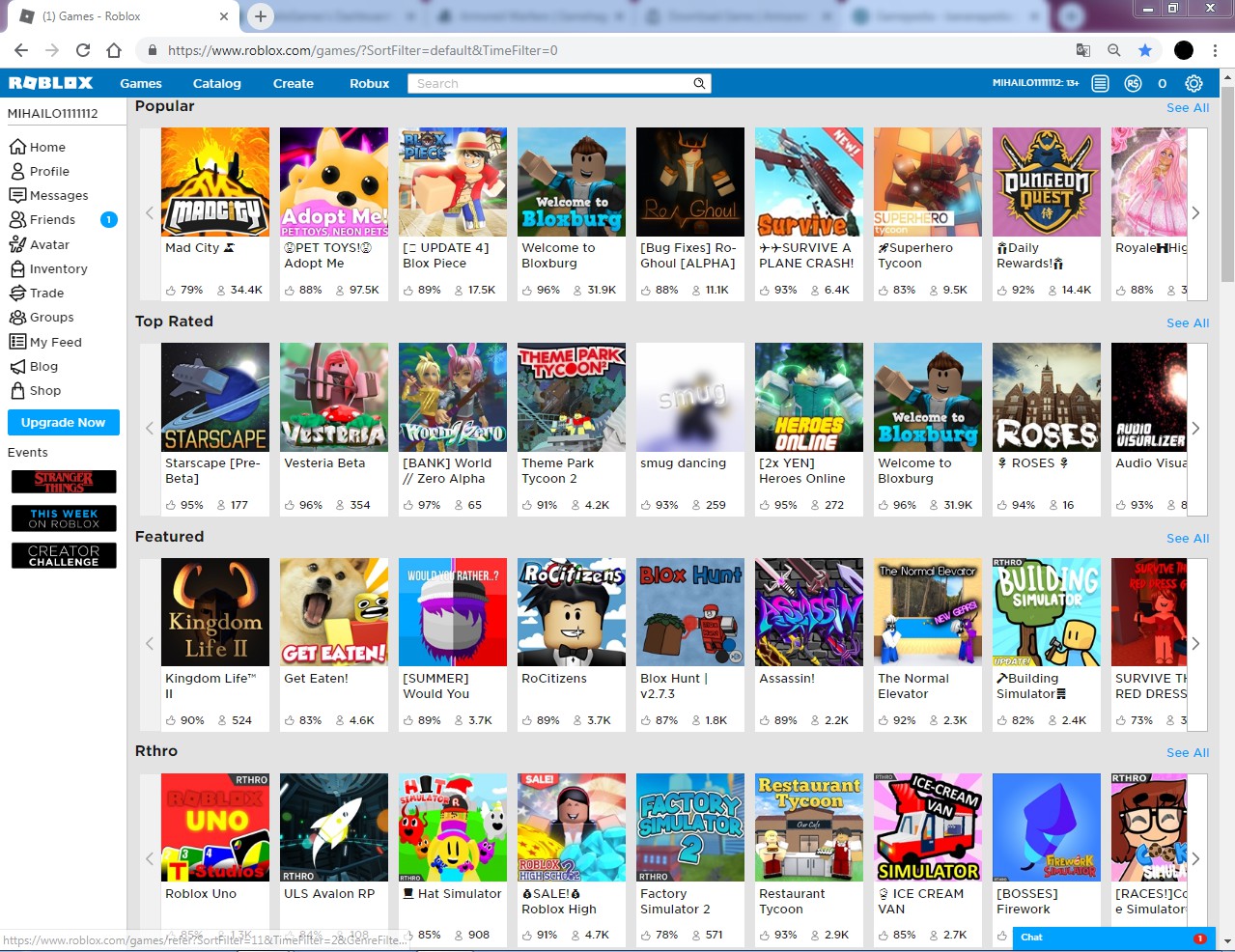Open the Mad City game thumbnail
Viewport: 1235px width, 952px height.
coord(215,182)
